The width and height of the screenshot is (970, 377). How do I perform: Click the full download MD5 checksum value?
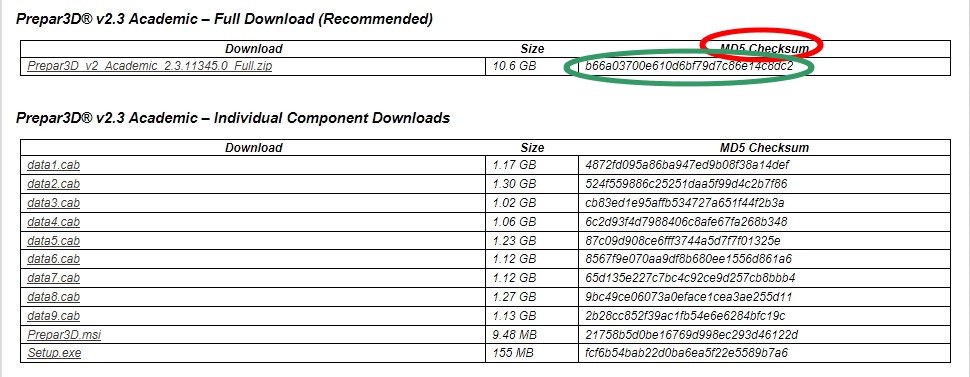tap(689, 66)
